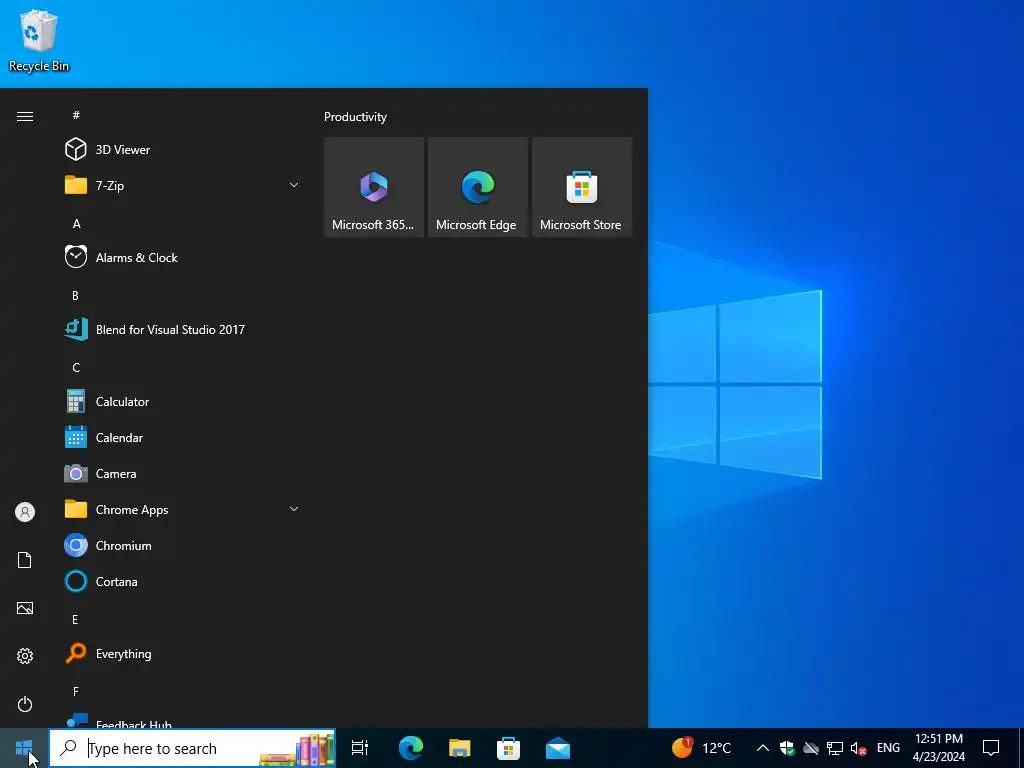Launch Microsoft Edge from the taskbar
This screenshot has width=1024, height=768.
[x=411, y=748]
